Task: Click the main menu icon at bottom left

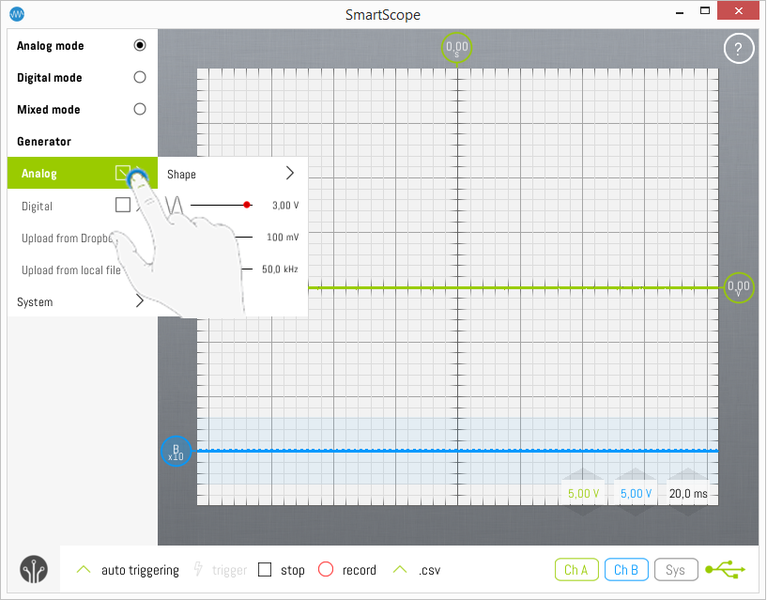Action: tap(33, 569)
